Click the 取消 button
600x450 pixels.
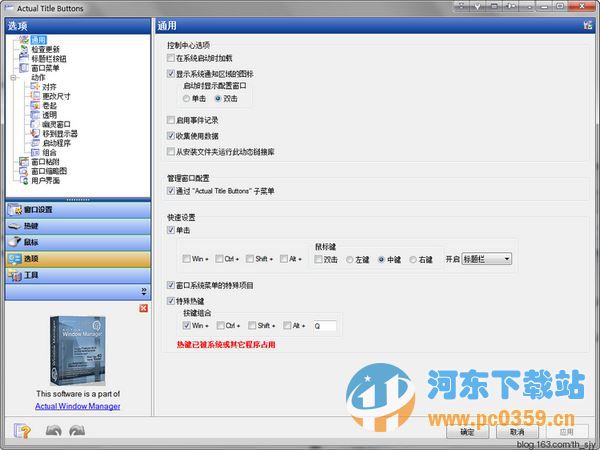(517, 432)
